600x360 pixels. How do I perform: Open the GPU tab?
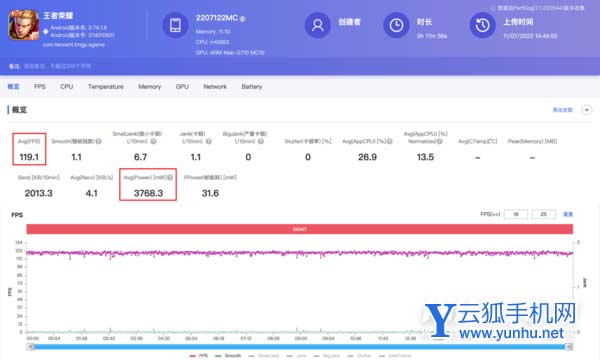coord(182,86)
